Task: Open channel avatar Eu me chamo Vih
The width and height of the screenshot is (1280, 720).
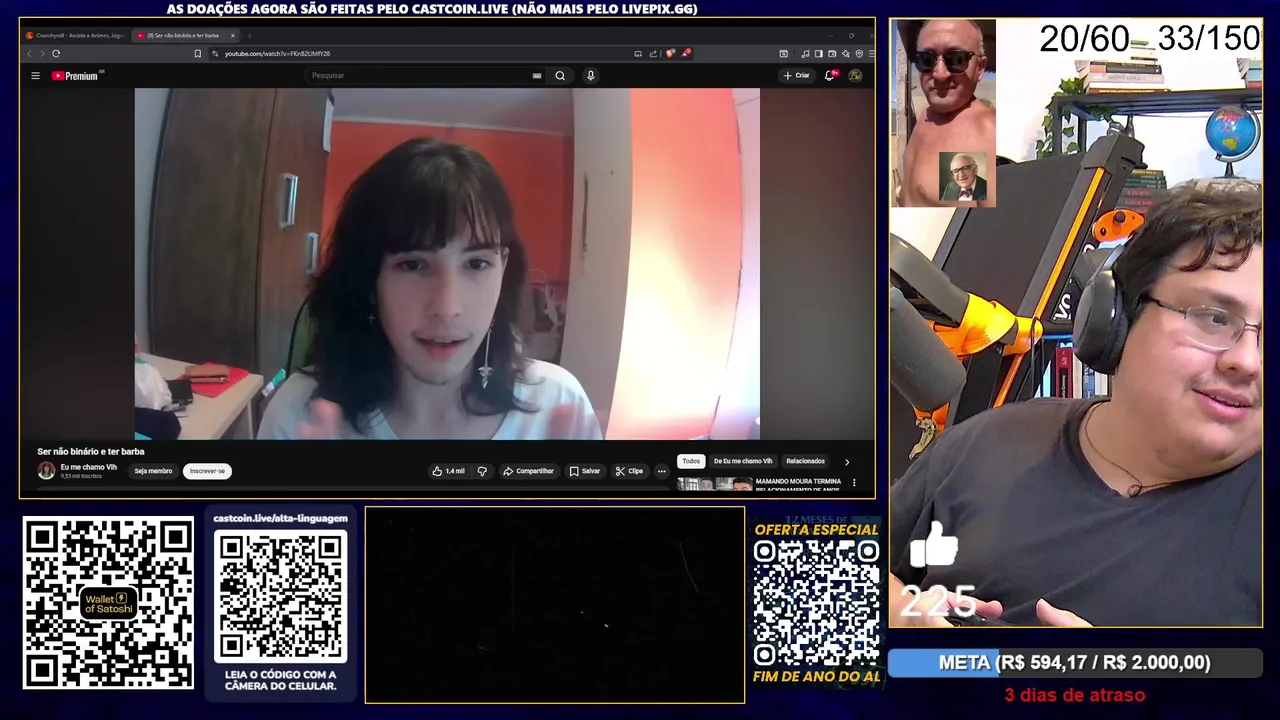Action: point(46,471)
